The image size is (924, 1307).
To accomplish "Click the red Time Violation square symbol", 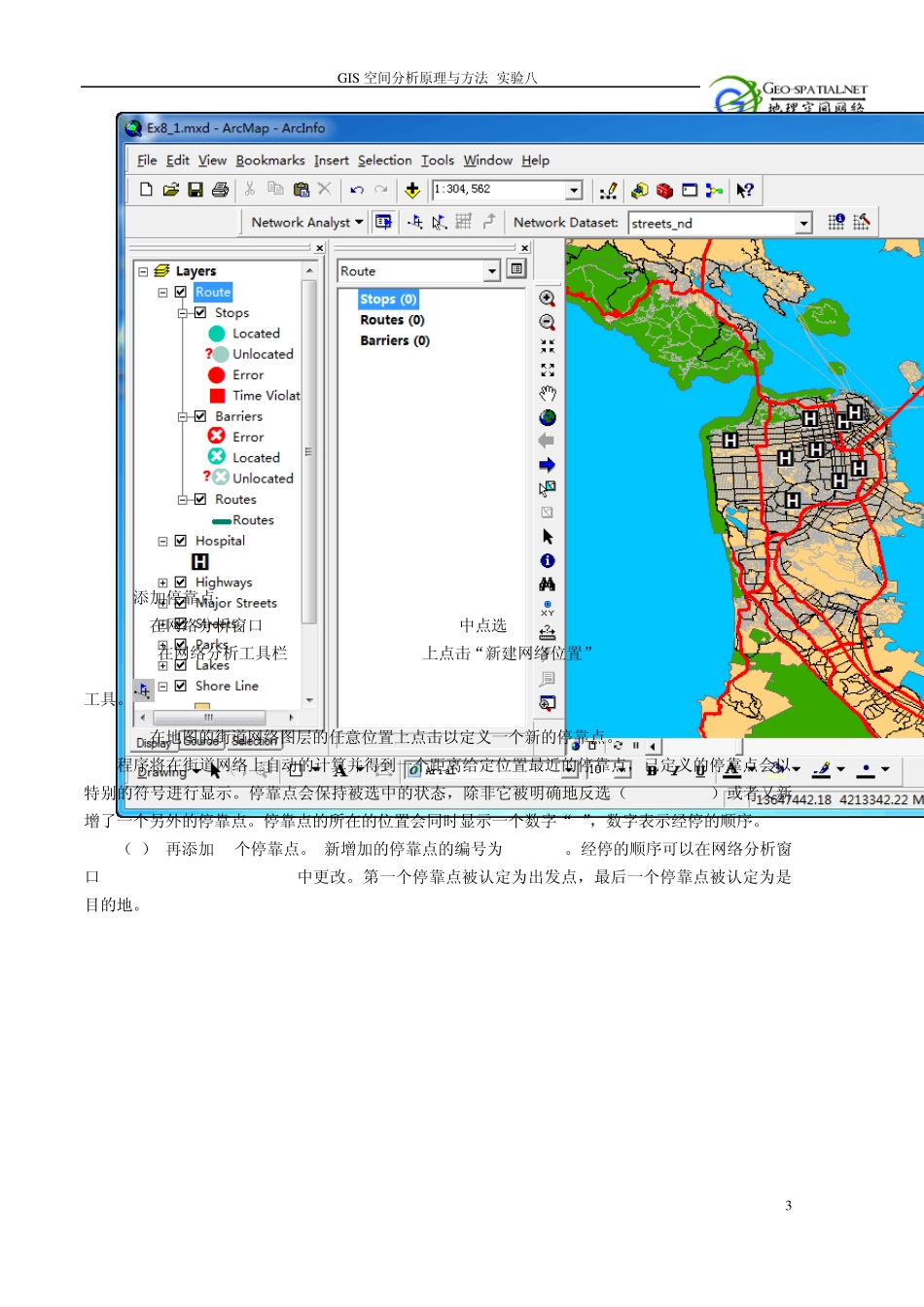I will pos(217,396).
